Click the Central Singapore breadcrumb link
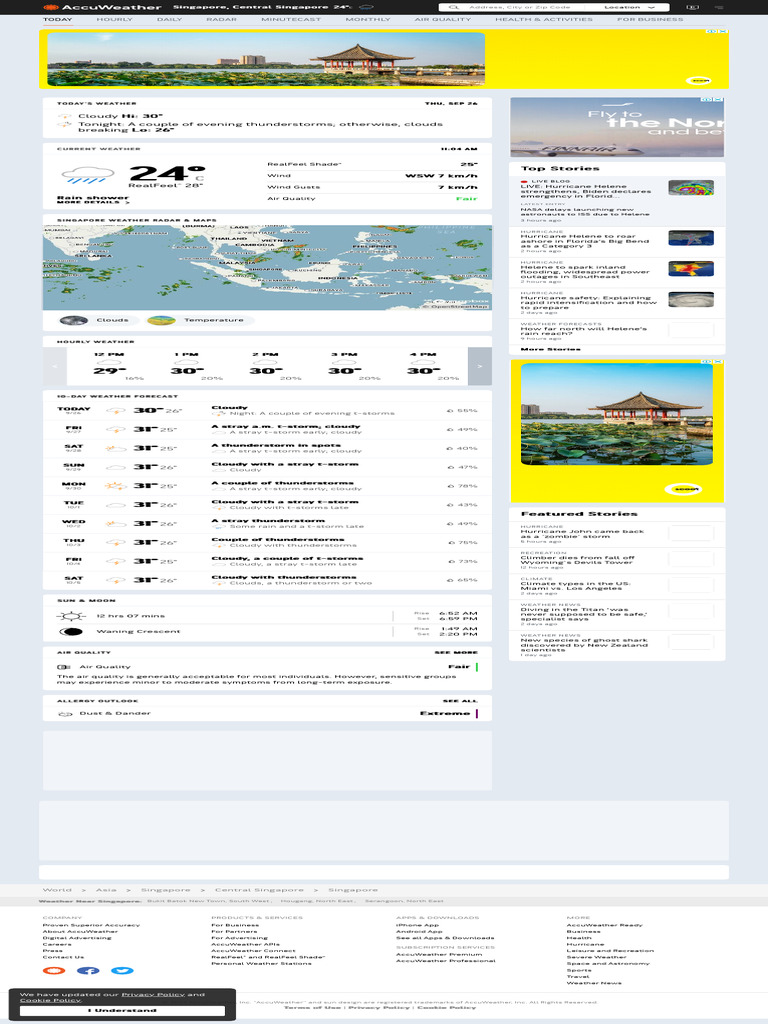 coord(259,890)
